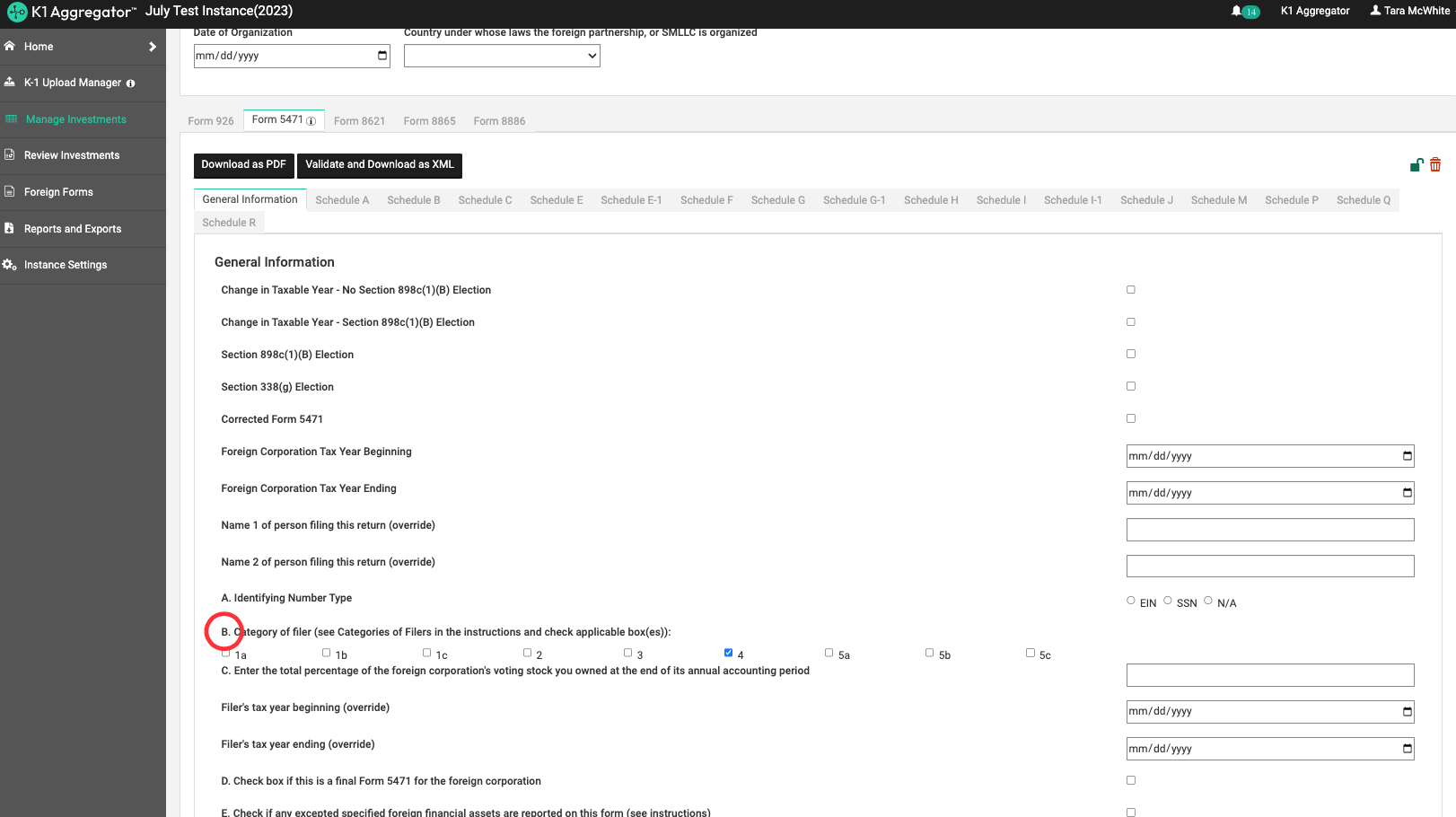Expand the Home menu chevron arrow
Image resolution: width=1456 pixels, height=817 pixels.
click(x=153, y=47)
